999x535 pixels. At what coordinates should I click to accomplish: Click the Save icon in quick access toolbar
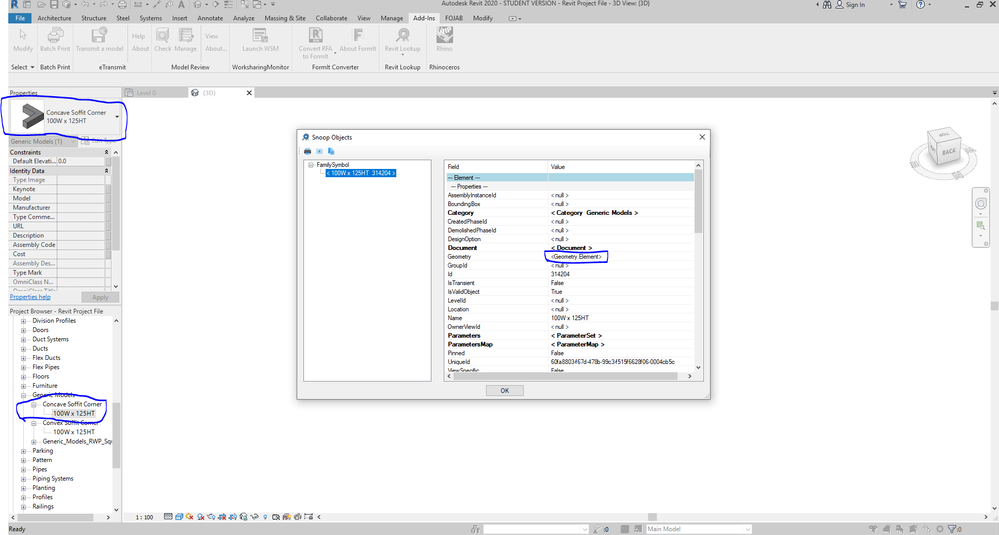click(x=54, y=4)
